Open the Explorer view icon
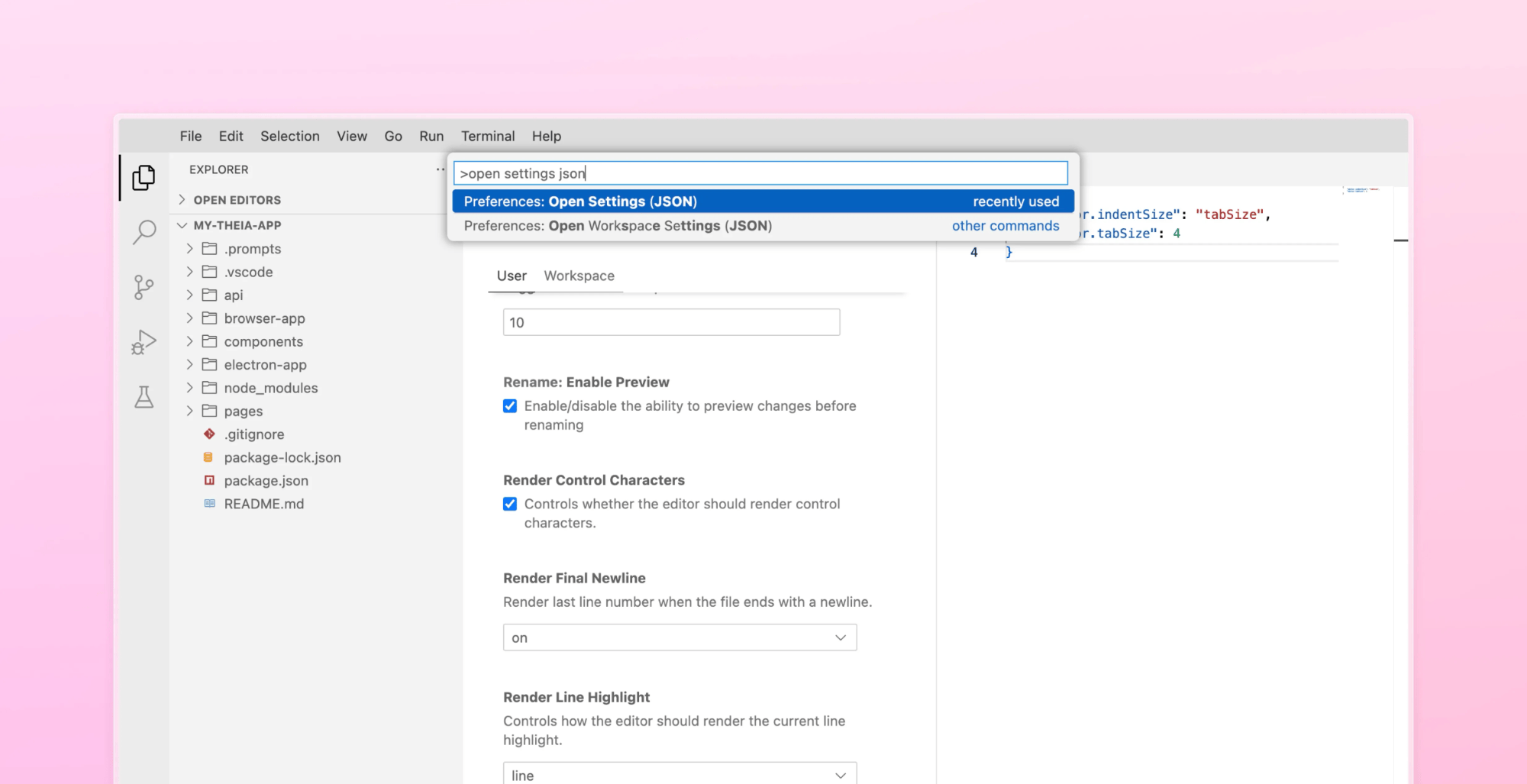1527x784 pixels. point(144,177)
